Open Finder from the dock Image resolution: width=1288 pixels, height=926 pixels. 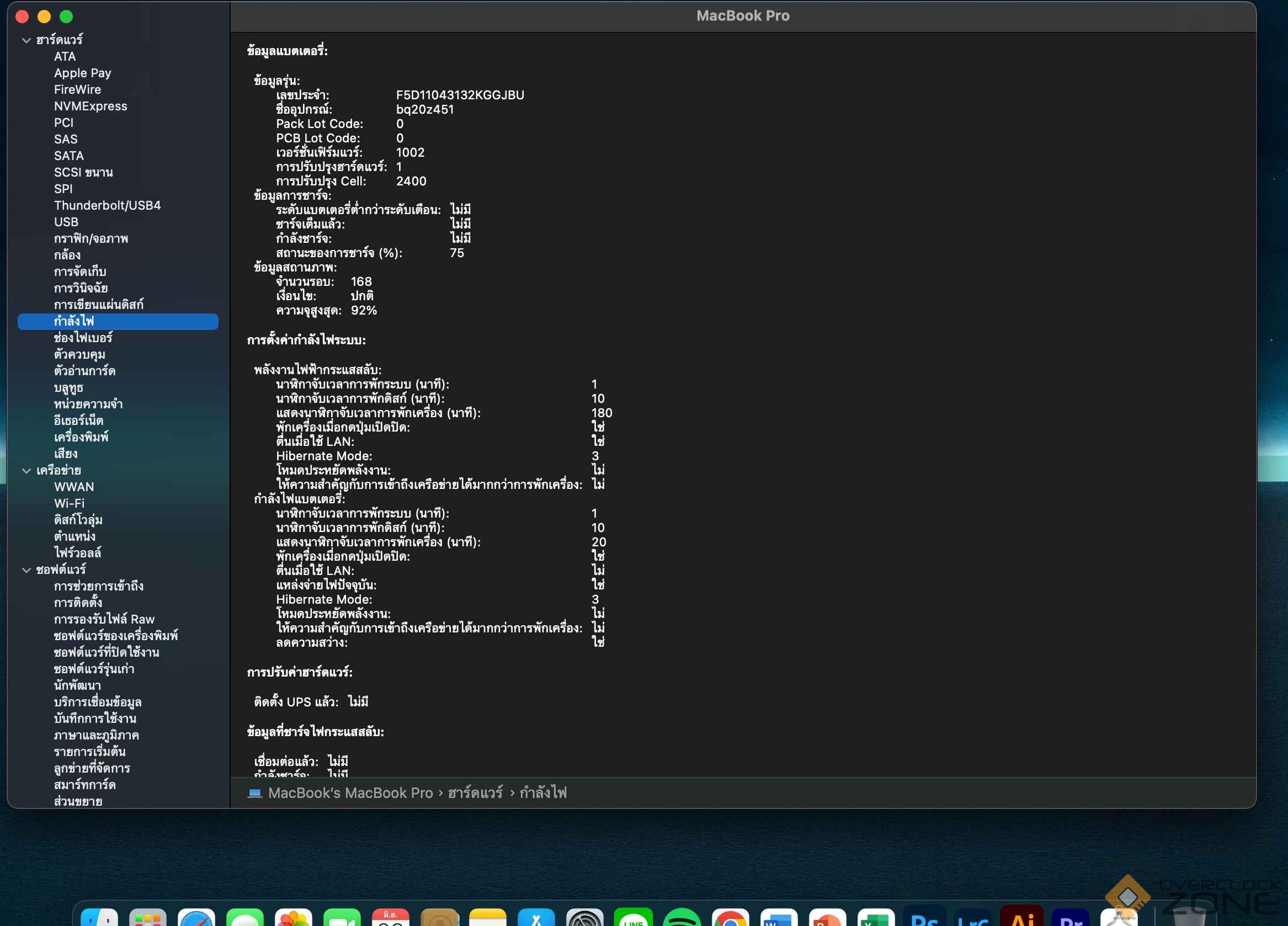pyautogui.click(x=99, y=918)
